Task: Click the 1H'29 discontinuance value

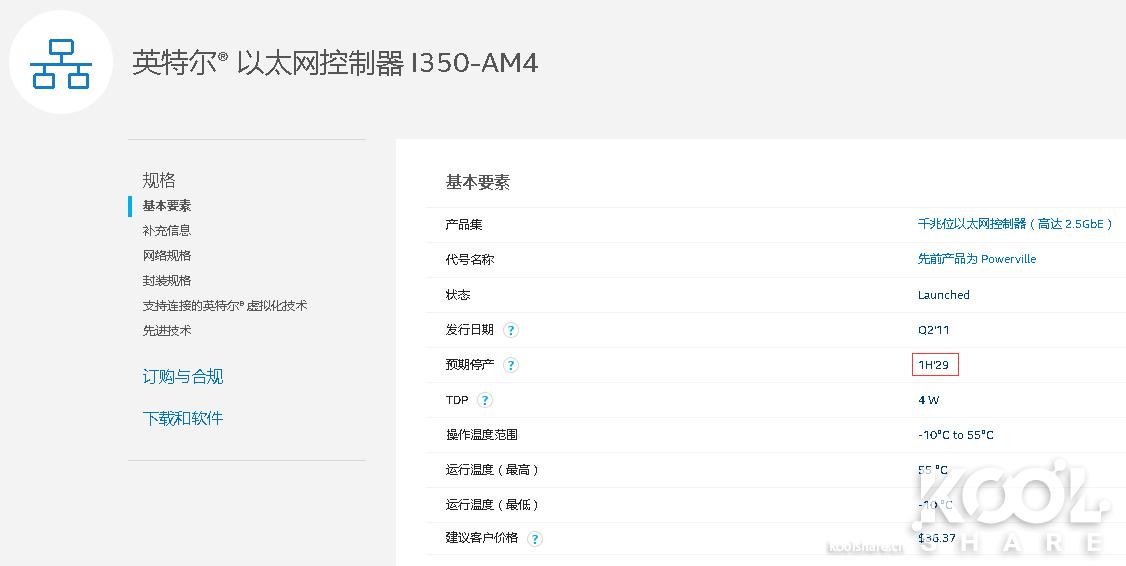Action: (934, 365)
